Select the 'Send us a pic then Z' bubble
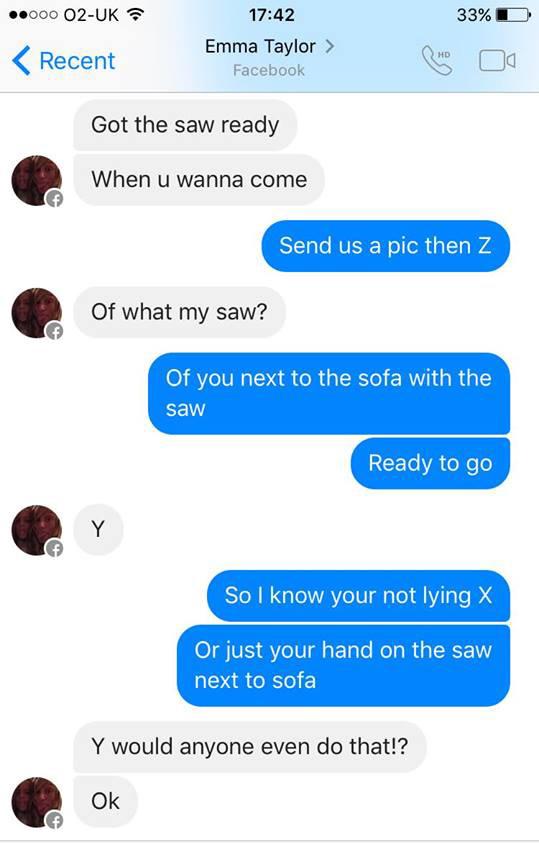 tap(385, 246)
